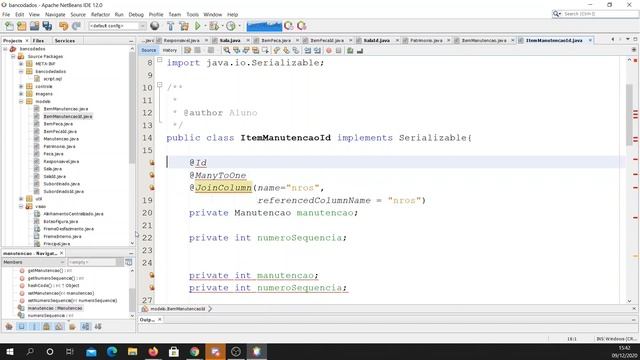This screenshot has height=360, width=640.
Task: Open the Tools menu
Action: 193,14
